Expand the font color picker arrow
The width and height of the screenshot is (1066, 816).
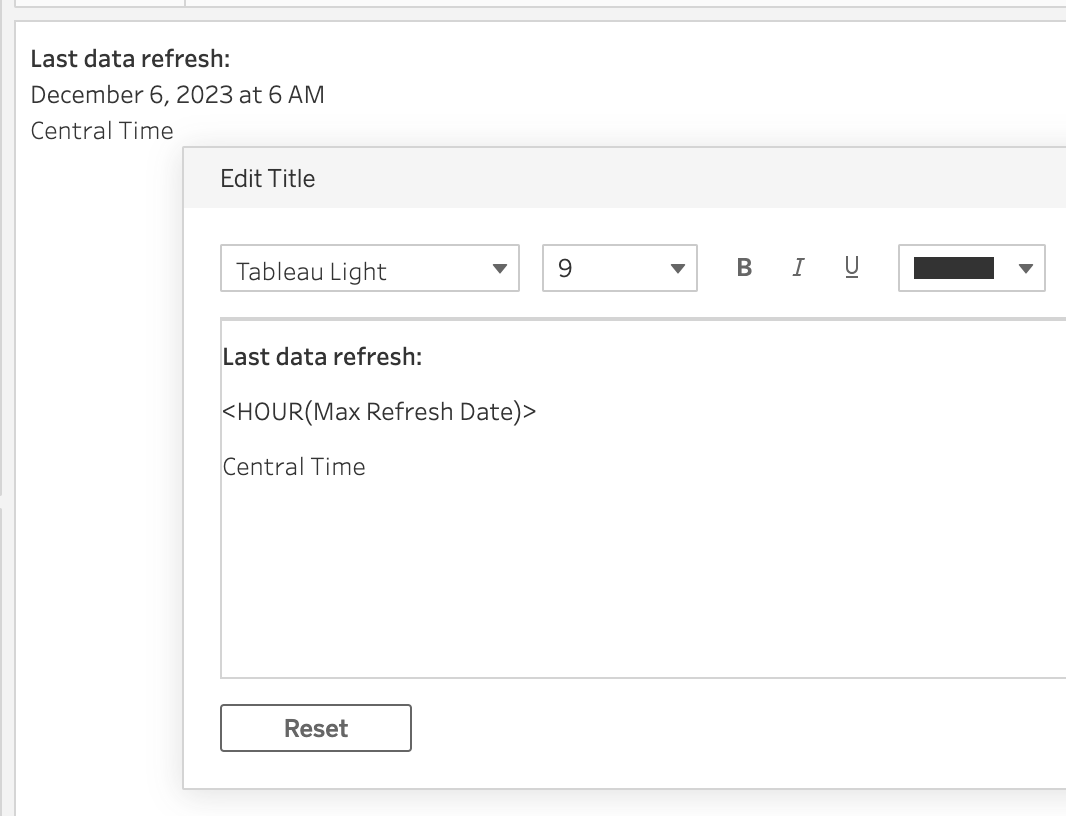point(1024,269)
